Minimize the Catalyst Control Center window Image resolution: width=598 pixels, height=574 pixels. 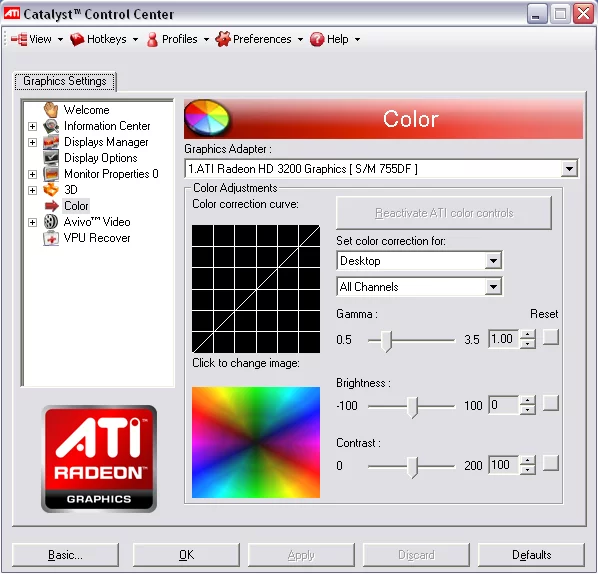pos(537,14)
